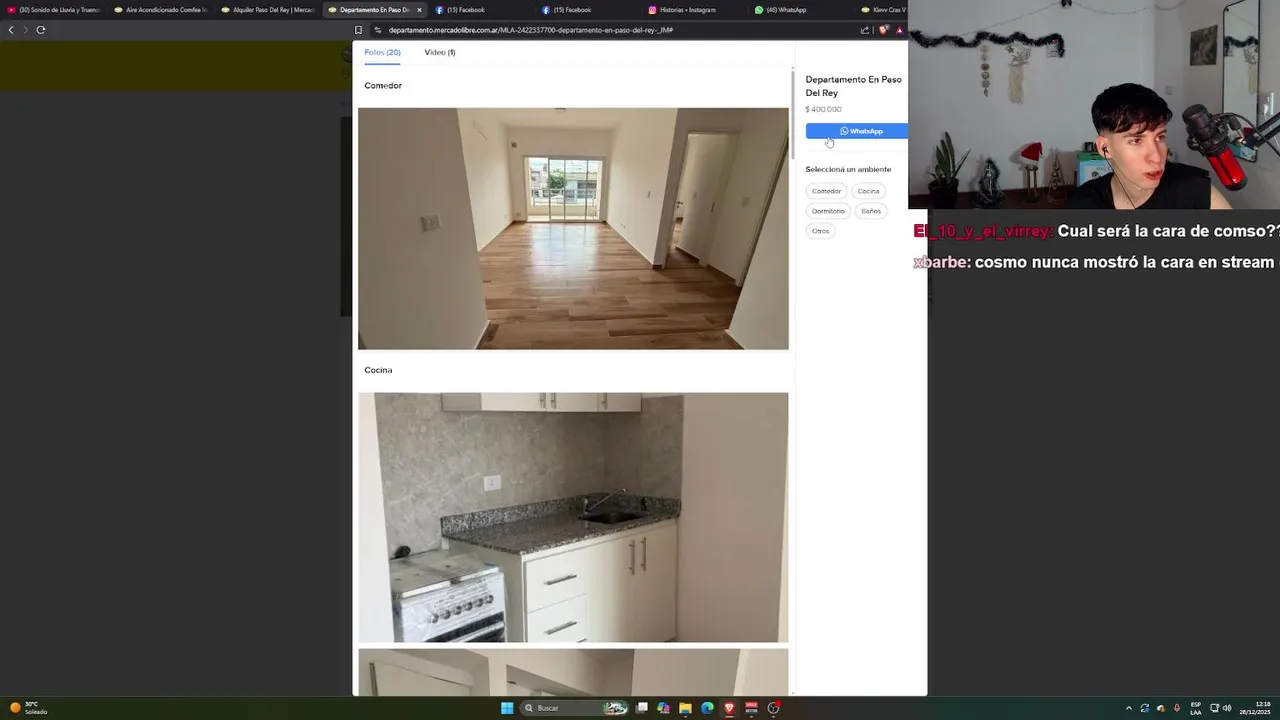Image resolution: width=1280 pixels, height=720 pixels.
Task: Switch to Brave browser in the taskbar
Action: (x=729, y=708)
